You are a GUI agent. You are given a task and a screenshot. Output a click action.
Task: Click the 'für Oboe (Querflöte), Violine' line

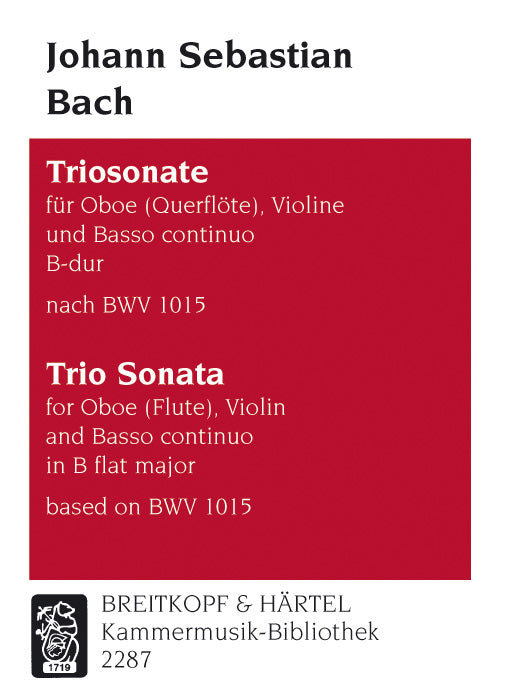point(195,206)
